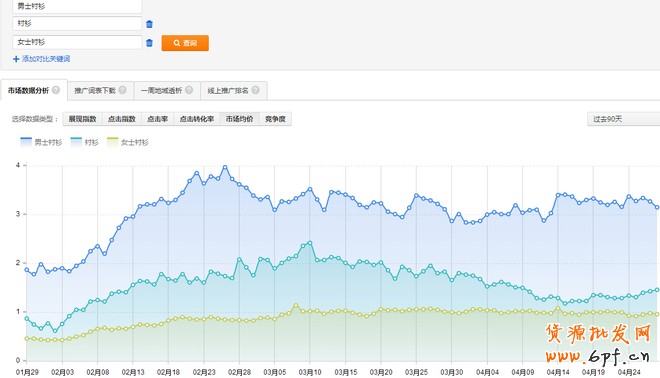Select the 点击率 data type
The image size is (660, 378).
[157, 119]
